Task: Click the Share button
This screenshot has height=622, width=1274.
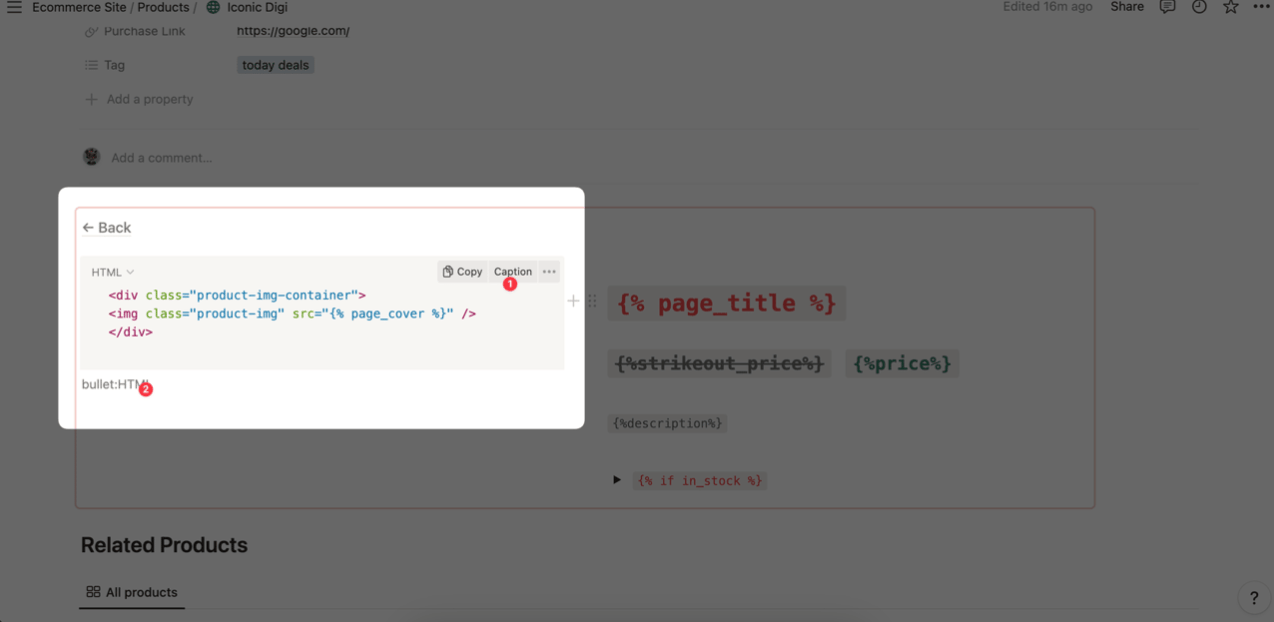Action: (x=1127, y=7)
